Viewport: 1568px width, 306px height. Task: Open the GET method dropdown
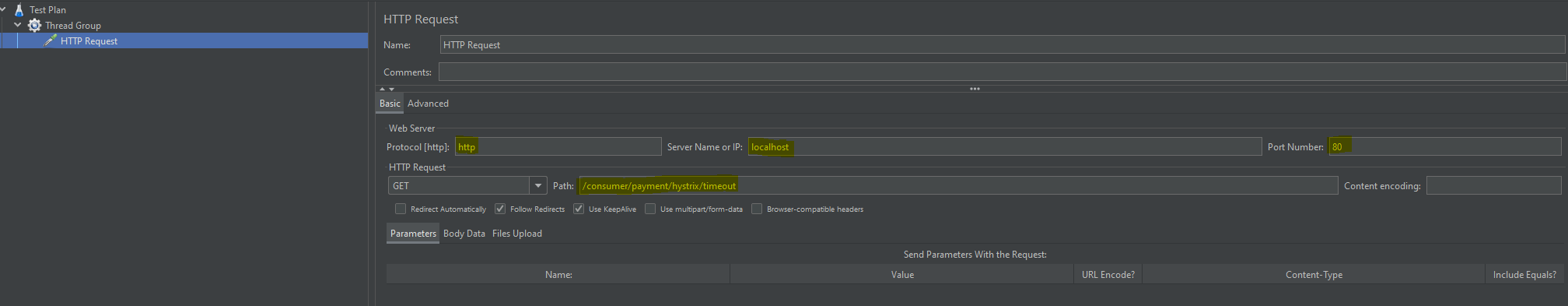[537, 185]
